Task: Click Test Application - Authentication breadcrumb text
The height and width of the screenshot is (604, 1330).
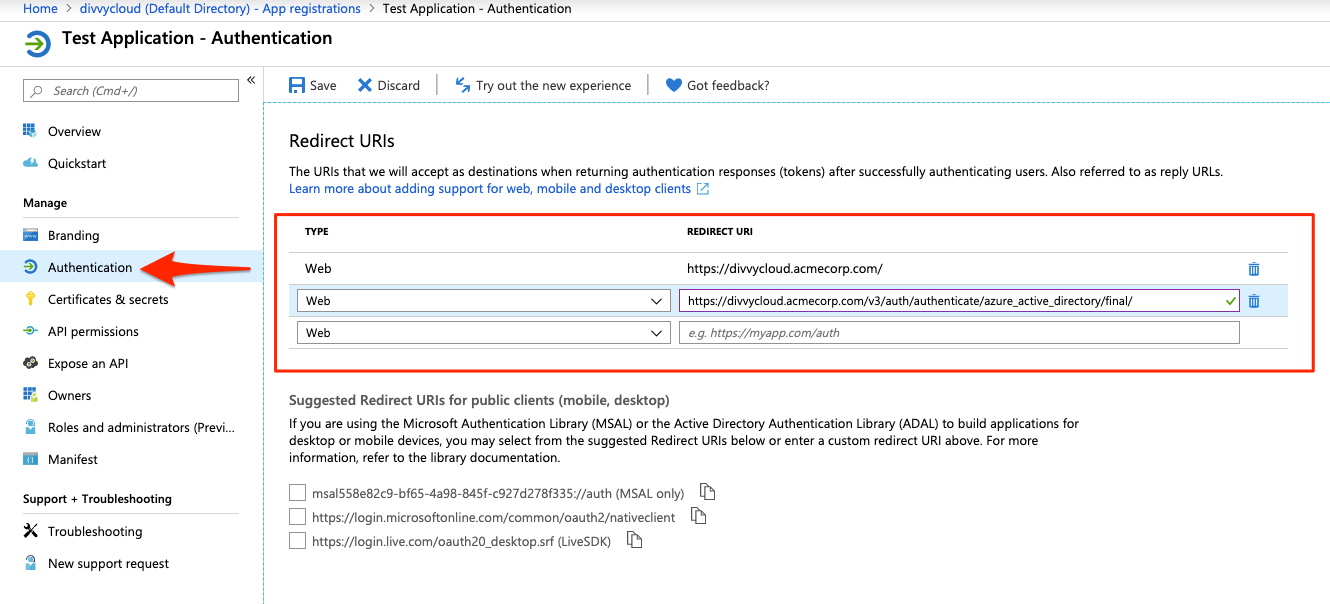Action: point(477,8)
